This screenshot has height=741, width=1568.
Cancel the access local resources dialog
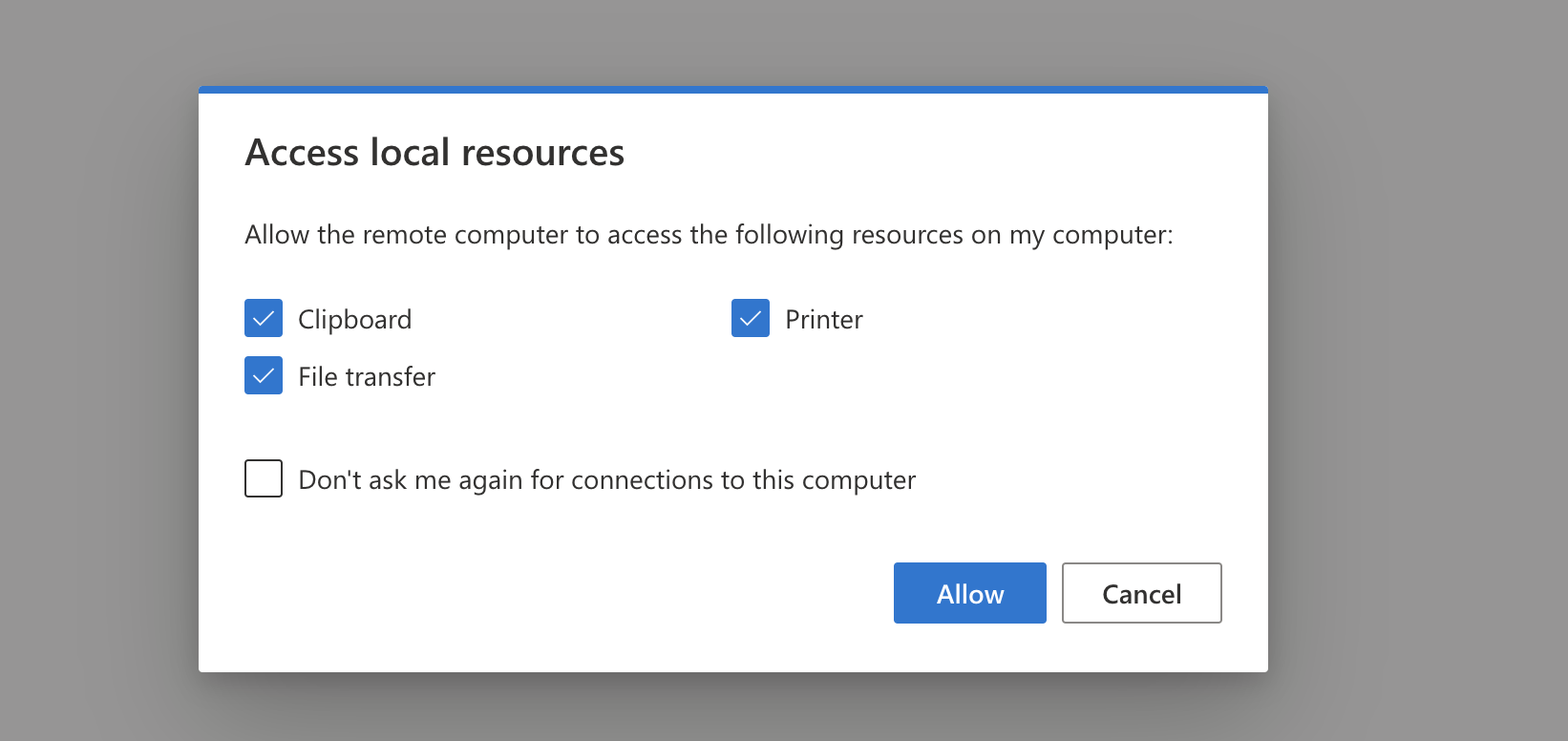coord(1141,593)
